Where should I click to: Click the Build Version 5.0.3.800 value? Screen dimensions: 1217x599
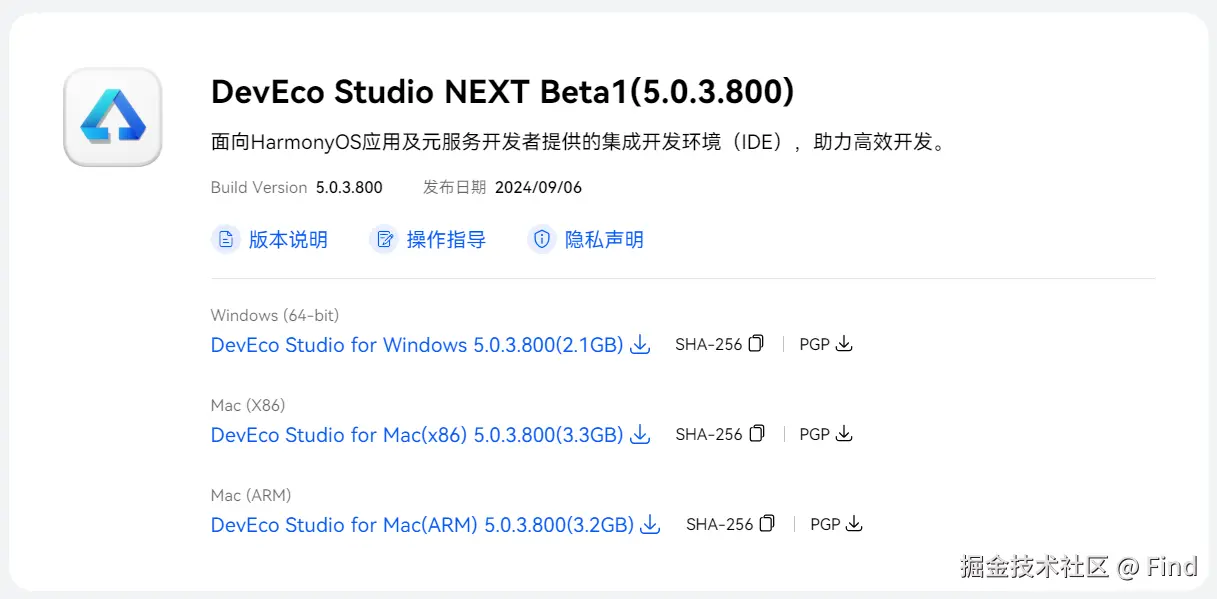point(349,187)
